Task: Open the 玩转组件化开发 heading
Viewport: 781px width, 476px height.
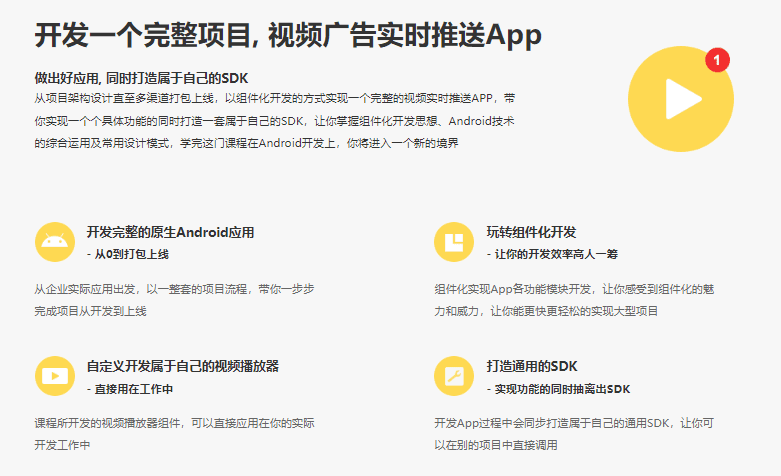Action: tap(531, 232)
